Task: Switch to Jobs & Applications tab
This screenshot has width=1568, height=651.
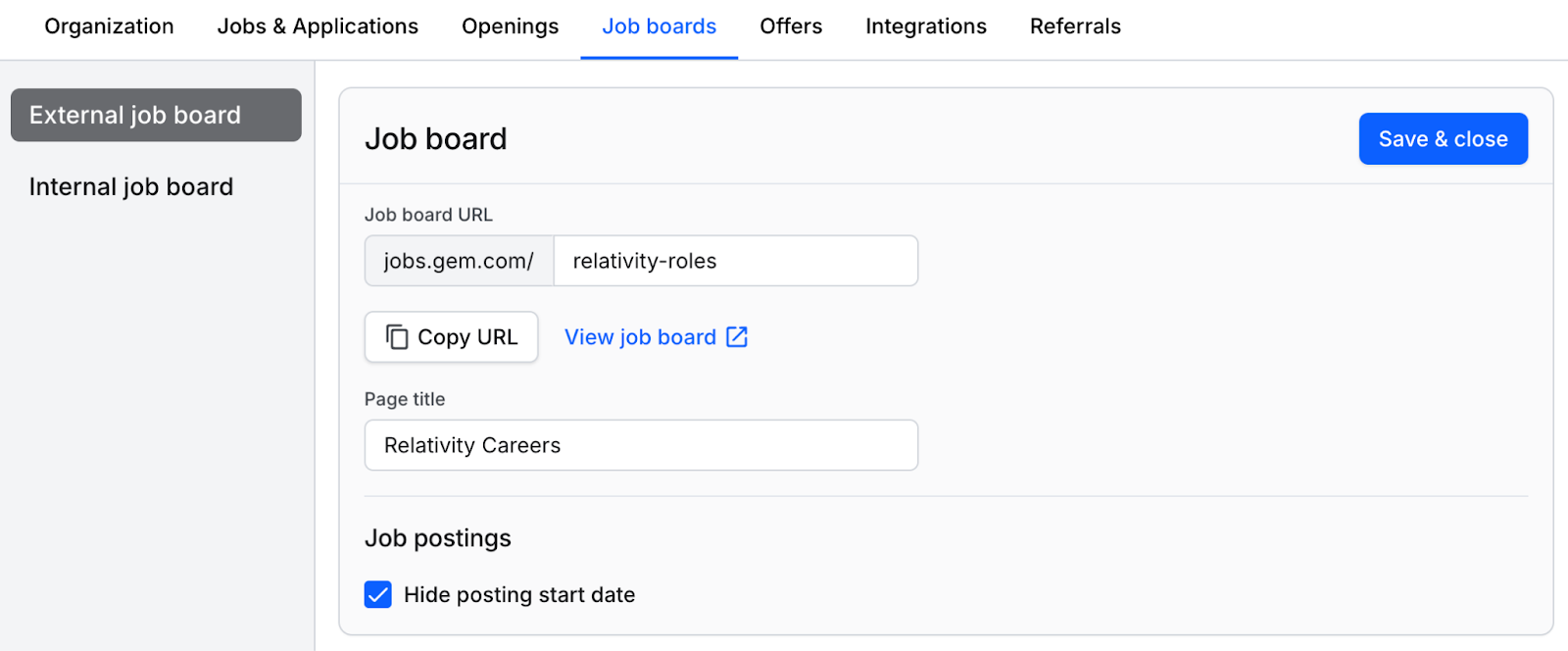Action: pos(318,26)
